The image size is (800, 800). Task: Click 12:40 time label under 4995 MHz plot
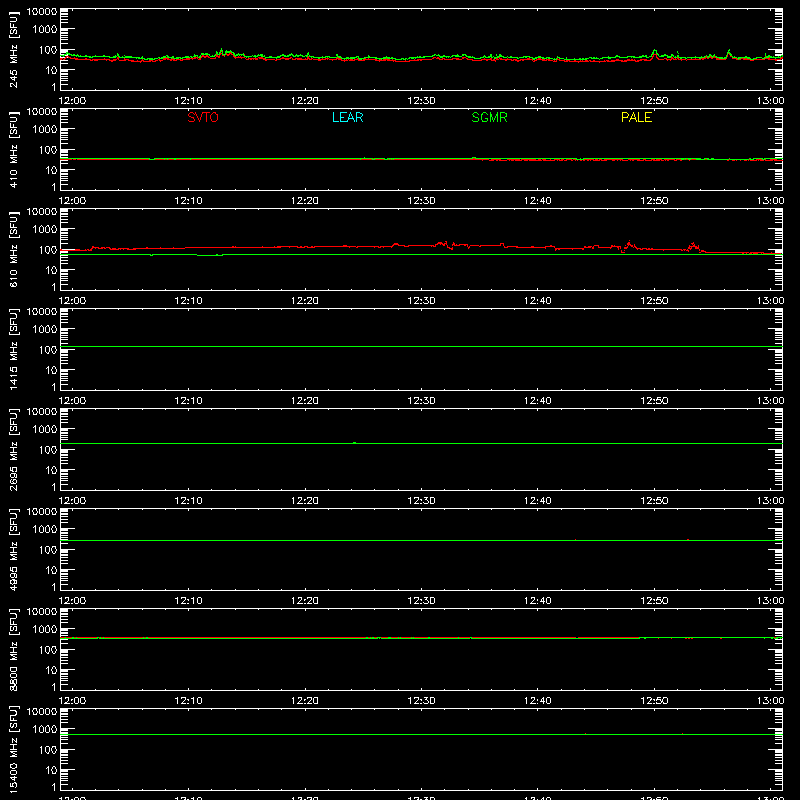click(538, 601)
